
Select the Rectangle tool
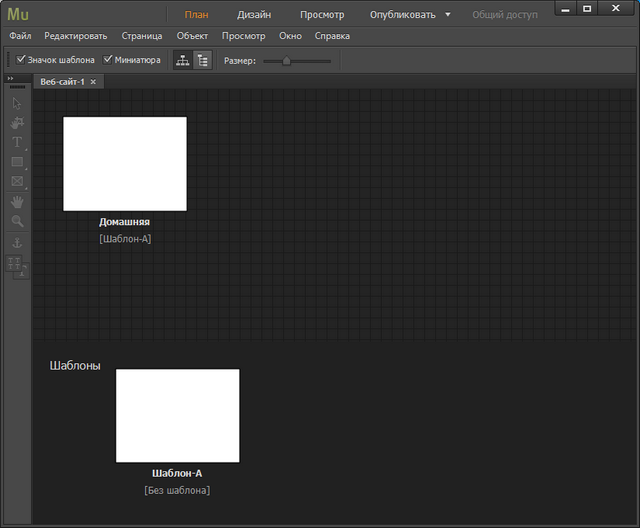16,162
